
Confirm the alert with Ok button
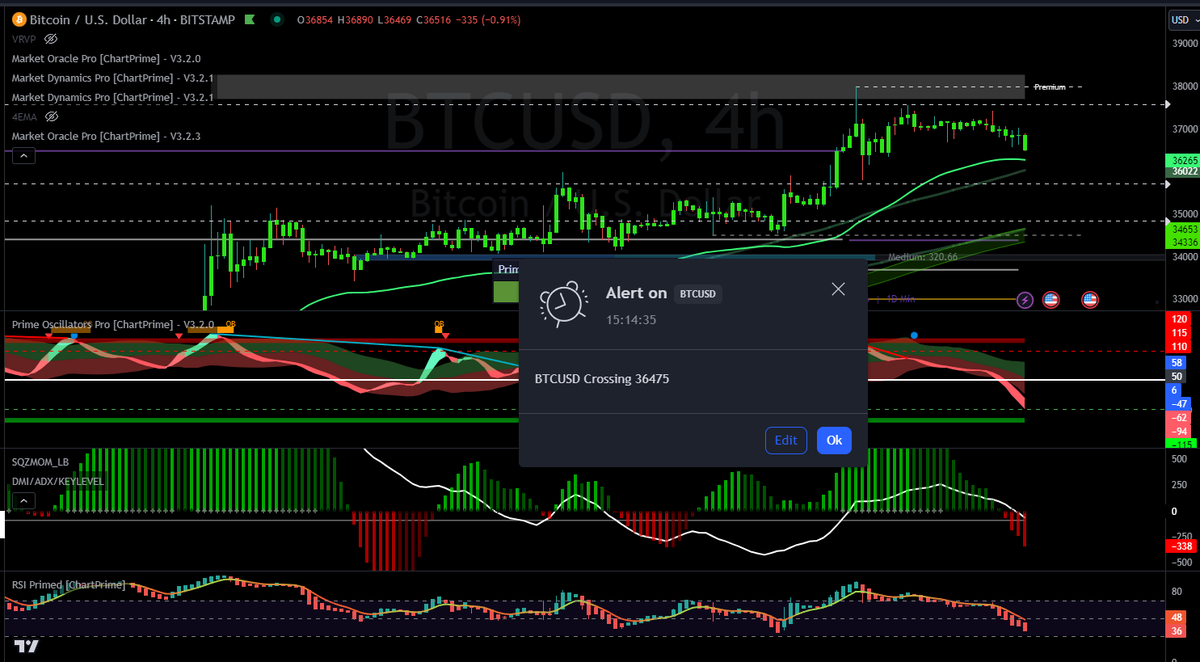(x=834, y=440)
